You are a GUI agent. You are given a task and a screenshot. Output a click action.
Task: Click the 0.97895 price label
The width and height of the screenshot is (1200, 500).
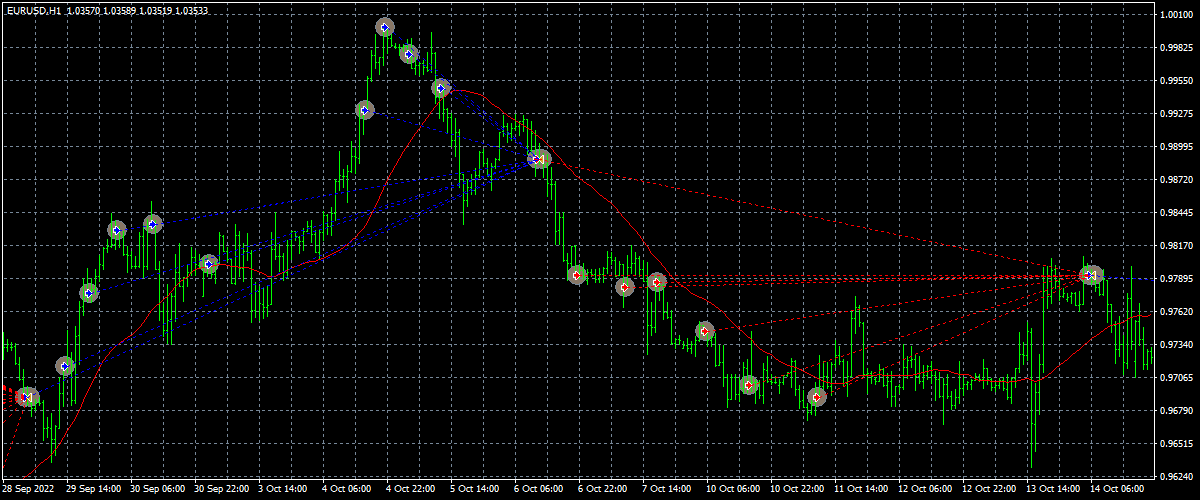coord(1175,279)
